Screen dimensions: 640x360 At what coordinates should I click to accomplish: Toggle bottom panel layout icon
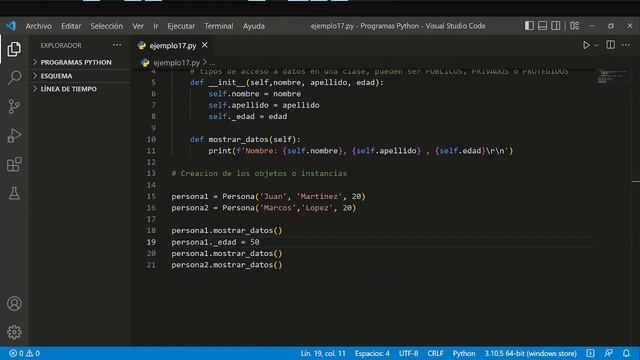(542, 26)
